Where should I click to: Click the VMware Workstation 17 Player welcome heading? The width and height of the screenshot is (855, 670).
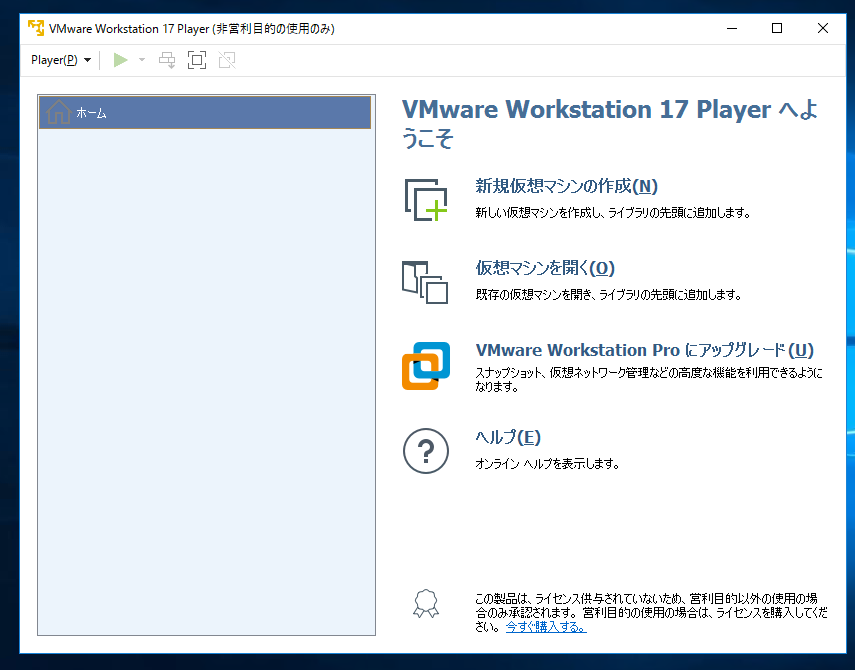pos(610,123)
